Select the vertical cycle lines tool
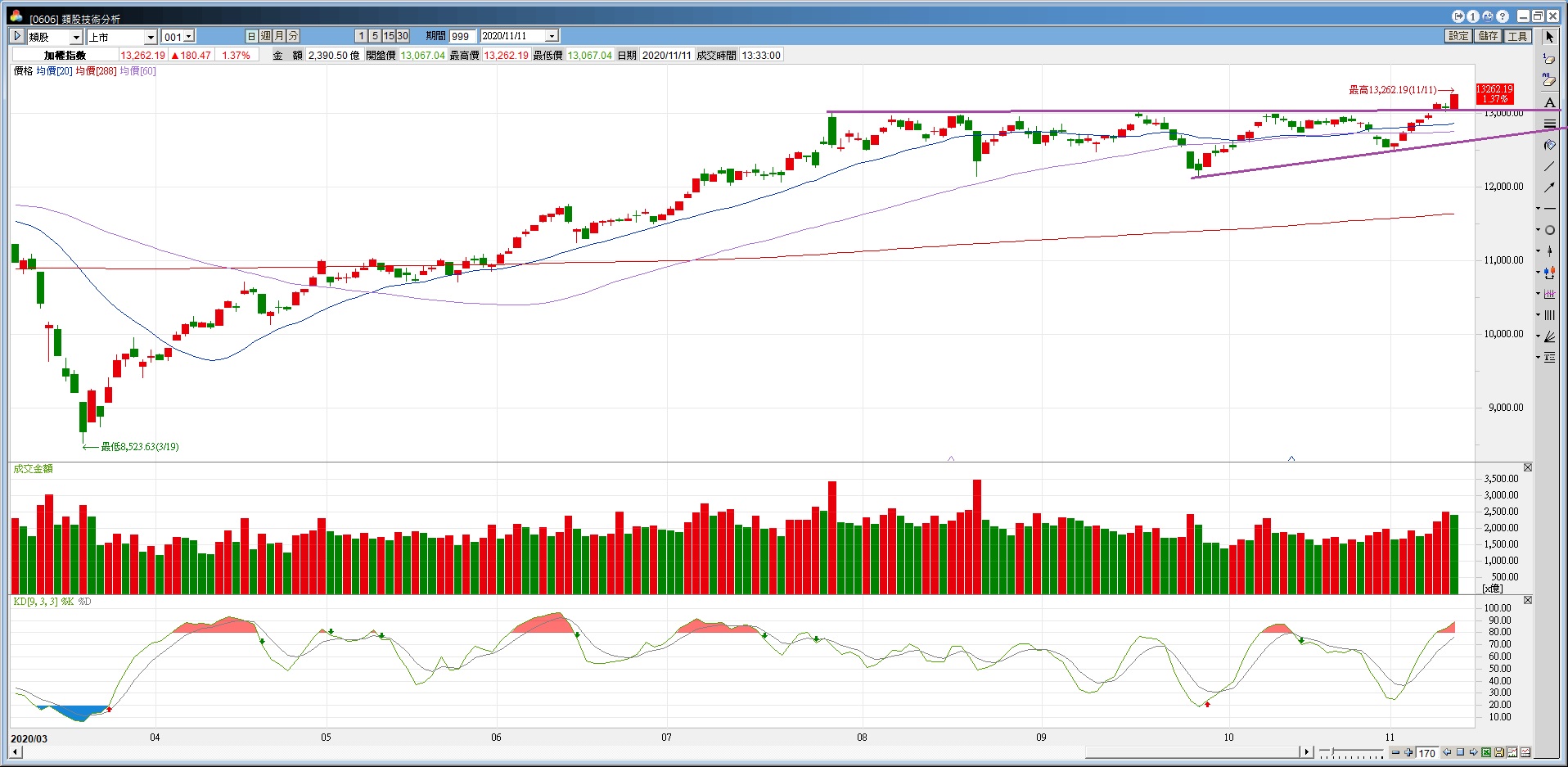Viewport: 1568px width, 767px height. tap(1550, 315)
